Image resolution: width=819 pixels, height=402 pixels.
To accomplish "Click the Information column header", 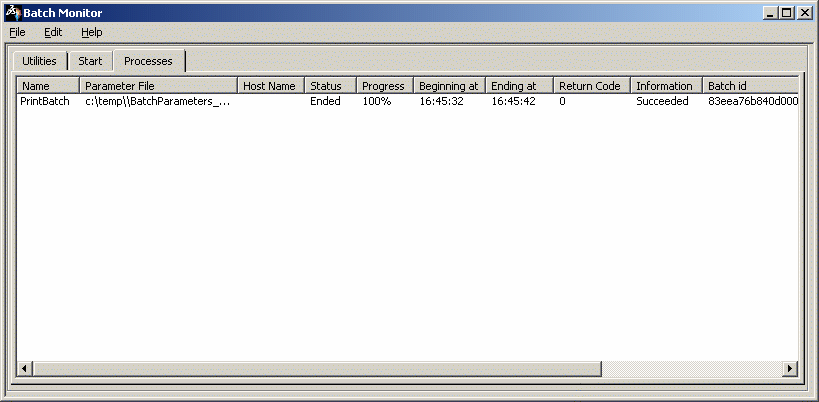I will (x=665, y=86).
